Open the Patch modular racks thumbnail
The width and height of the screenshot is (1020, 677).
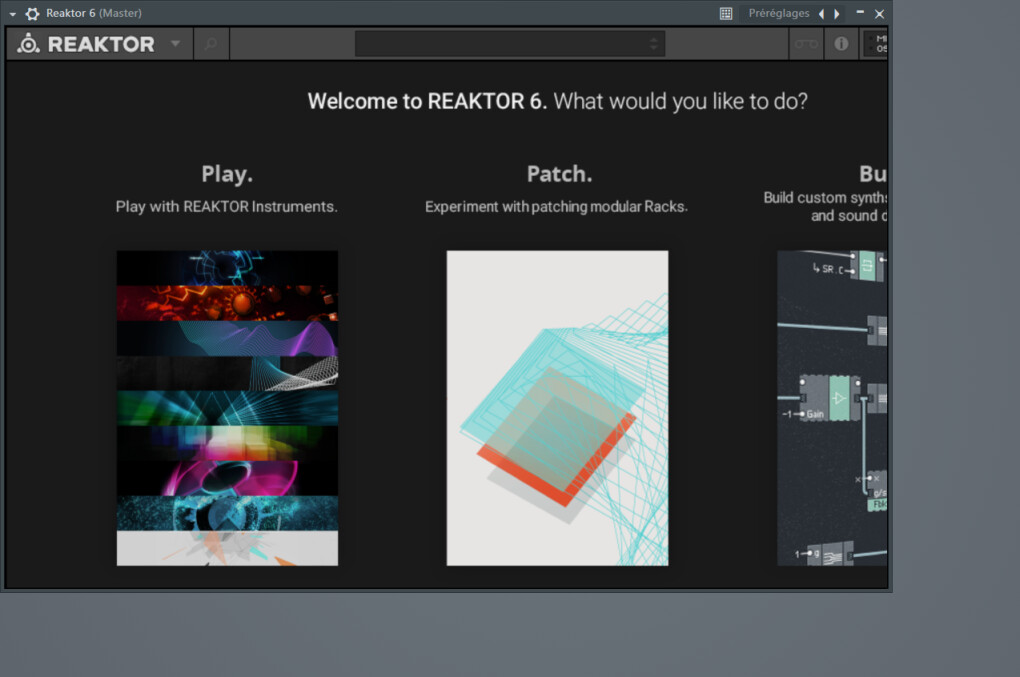[557, 408]
